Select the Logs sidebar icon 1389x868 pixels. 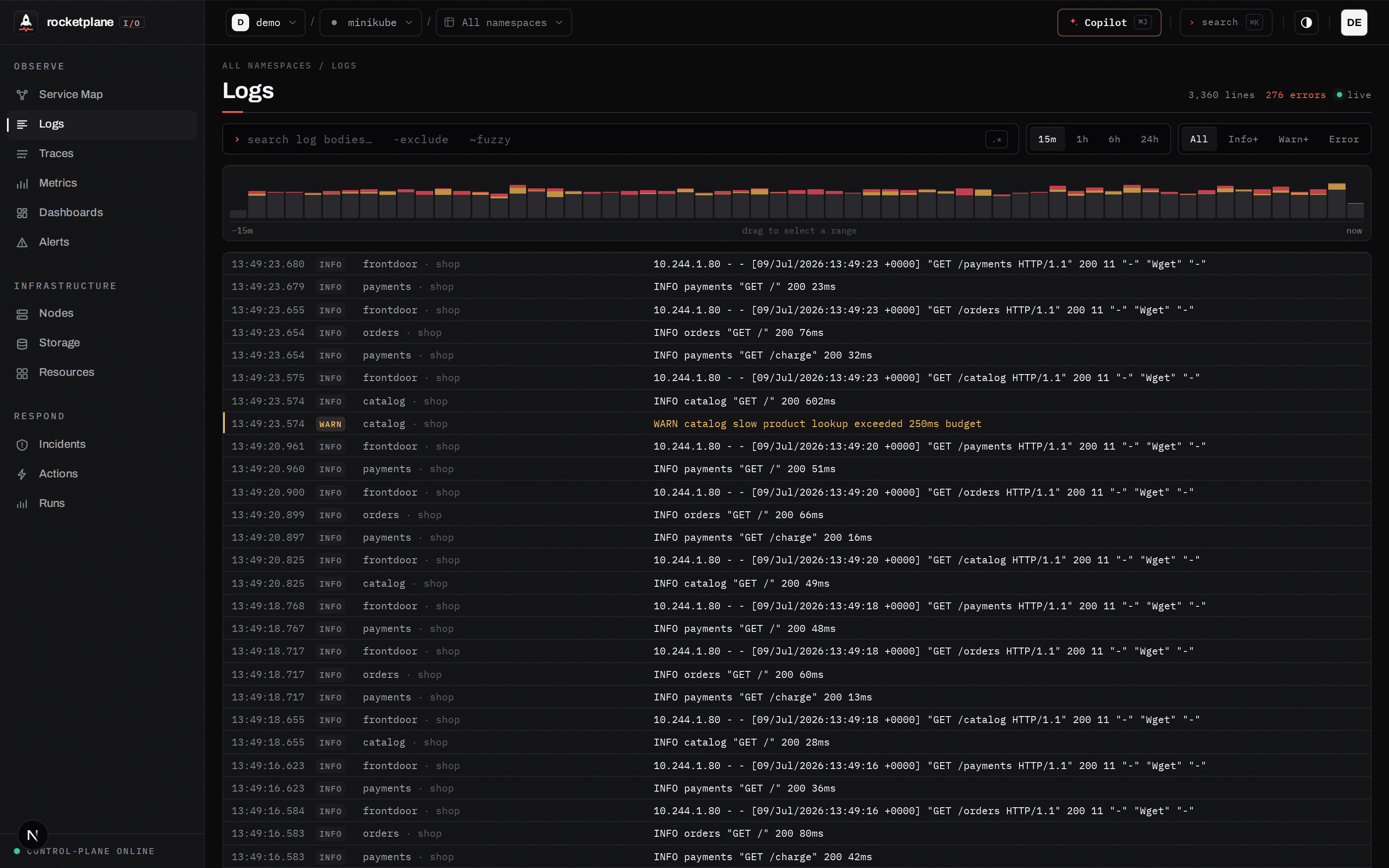[23, 124]
